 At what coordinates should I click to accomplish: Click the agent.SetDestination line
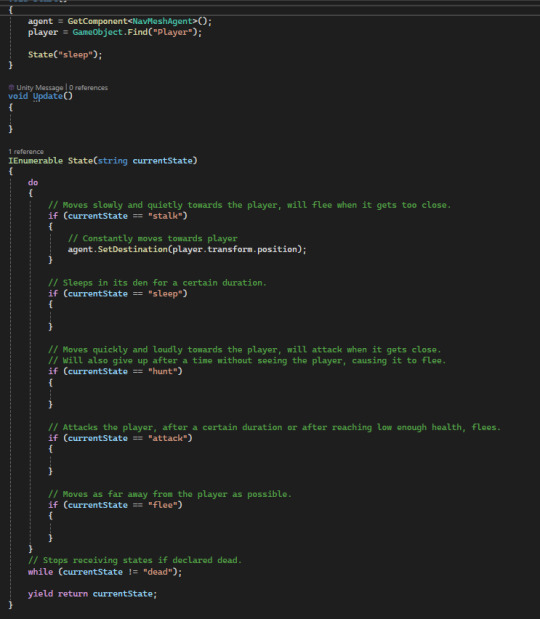[x=187, y=249]
